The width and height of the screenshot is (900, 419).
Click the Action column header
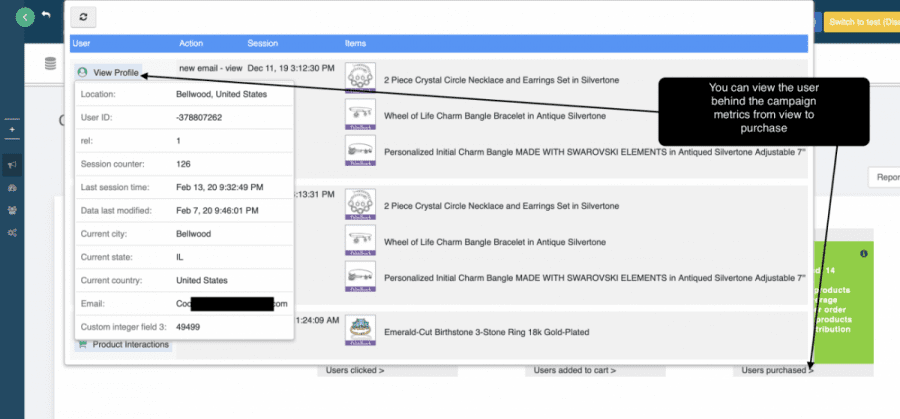tap(191, 44)
